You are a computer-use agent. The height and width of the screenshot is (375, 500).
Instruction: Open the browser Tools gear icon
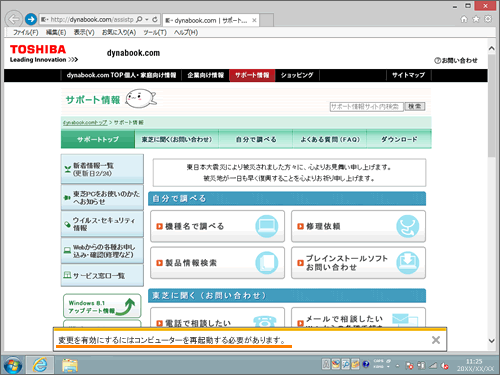point(488,19)
